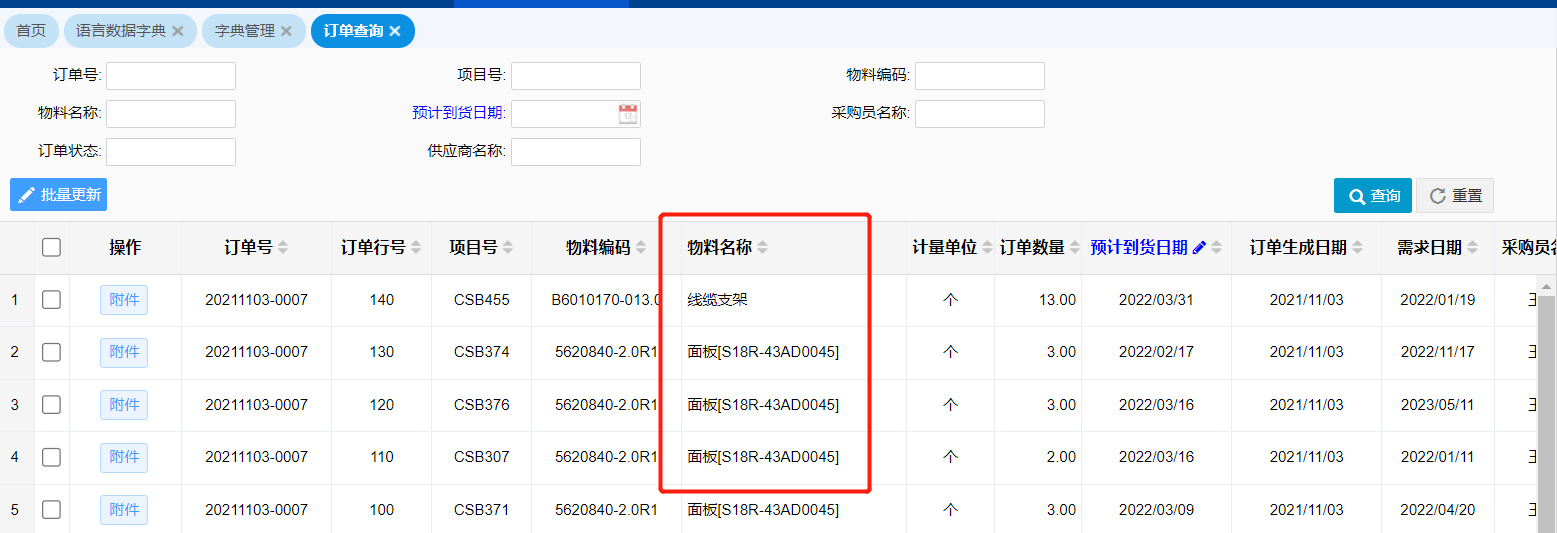Click the vertical scrollbar on table
The width and height of the screenshot is (1557, 533).
click(1546, 400)
